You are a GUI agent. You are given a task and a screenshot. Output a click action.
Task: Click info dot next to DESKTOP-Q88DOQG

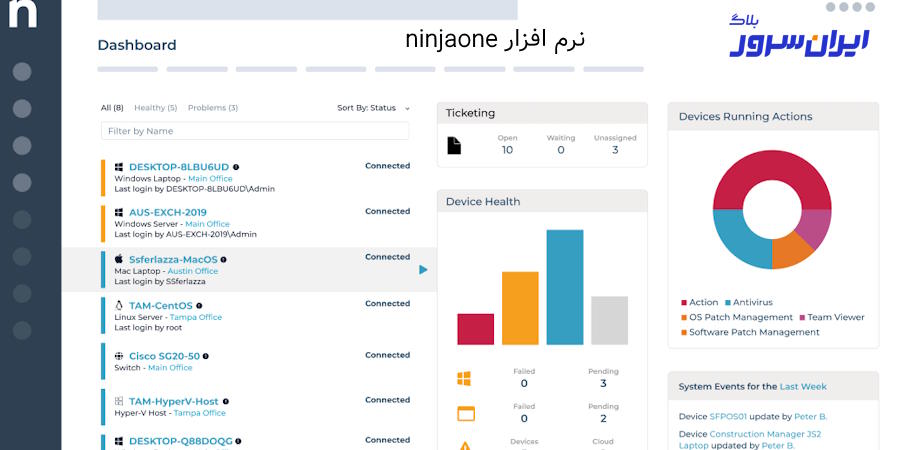pyautogui.click(x=239, y=441)
